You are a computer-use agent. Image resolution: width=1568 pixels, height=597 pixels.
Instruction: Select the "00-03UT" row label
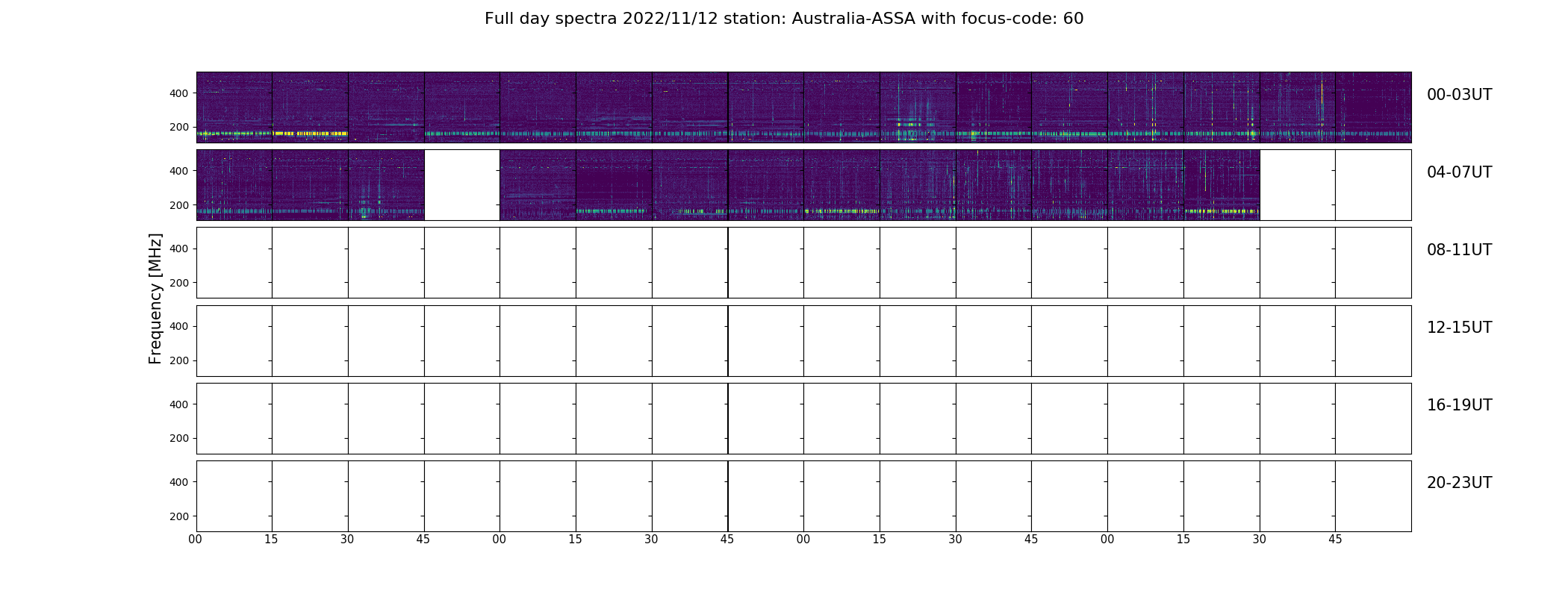coord(1459,95)
